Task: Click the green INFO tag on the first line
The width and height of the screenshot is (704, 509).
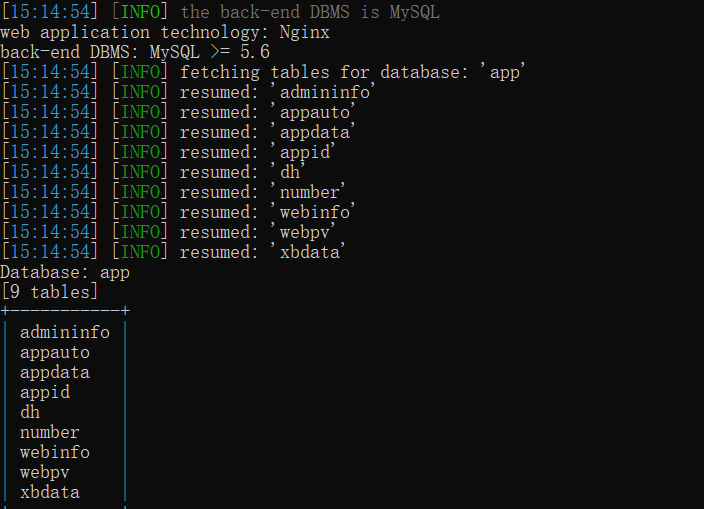Action: coord(141,12)
